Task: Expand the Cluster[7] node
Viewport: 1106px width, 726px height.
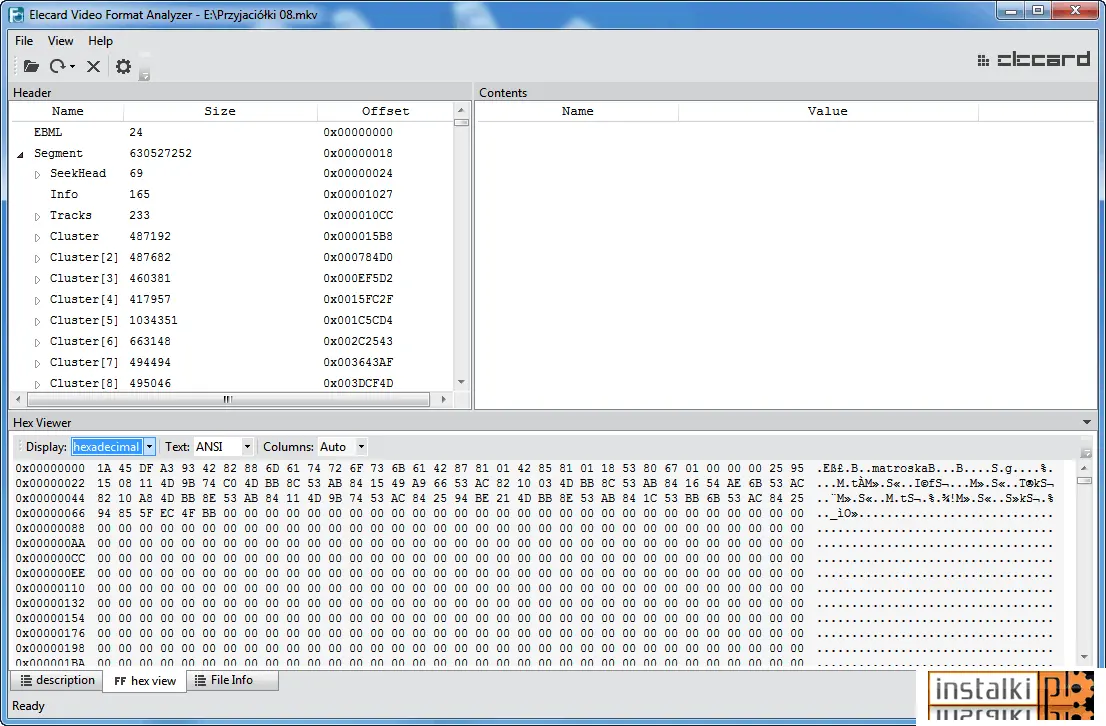Action: tap(37, 363)
